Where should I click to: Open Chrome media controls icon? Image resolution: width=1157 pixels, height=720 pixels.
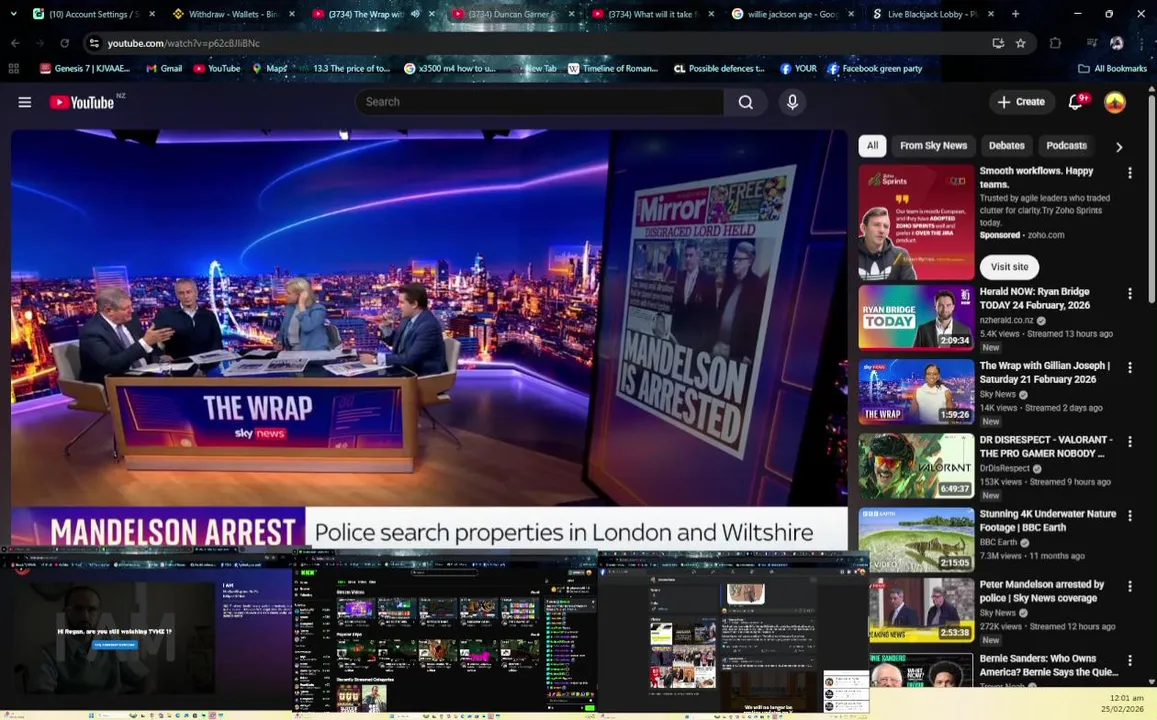tap(1092, 43)
